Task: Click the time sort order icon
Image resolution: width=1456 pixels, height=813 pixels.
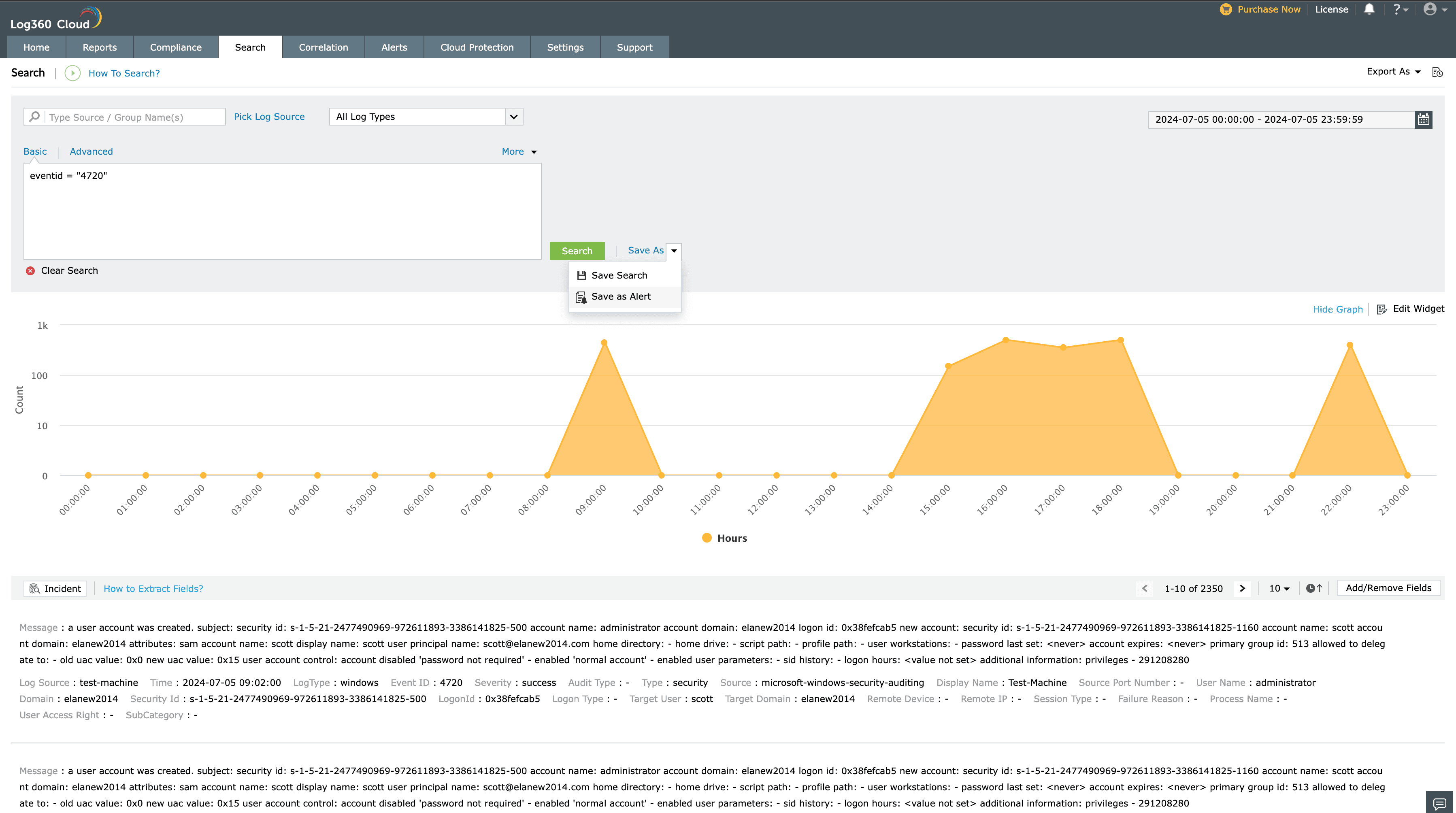Action: 1314,588
